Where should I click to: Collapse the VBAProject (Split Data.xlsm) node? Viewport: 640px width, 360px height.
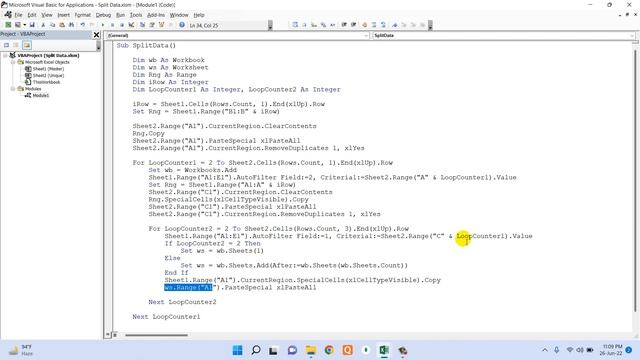5,55
